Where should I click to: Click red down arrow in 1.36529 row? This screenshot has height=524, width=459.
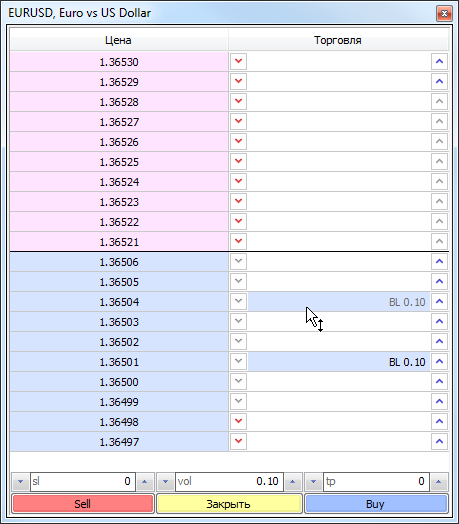coord(238,82)
